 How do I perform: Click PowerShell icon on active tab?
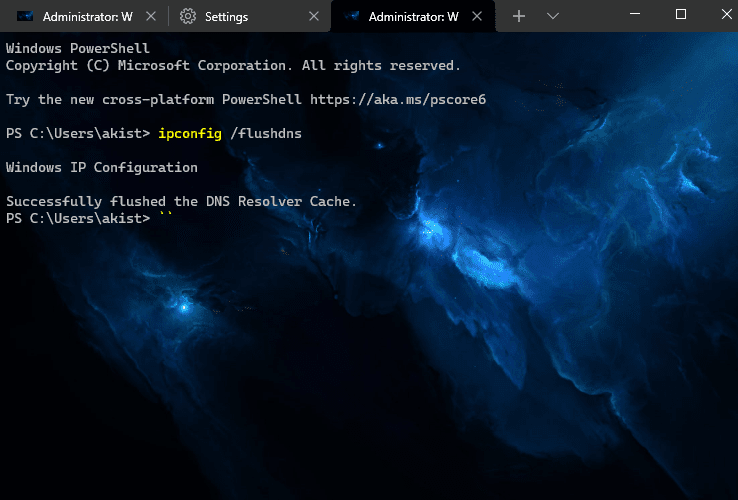(352, 16)
